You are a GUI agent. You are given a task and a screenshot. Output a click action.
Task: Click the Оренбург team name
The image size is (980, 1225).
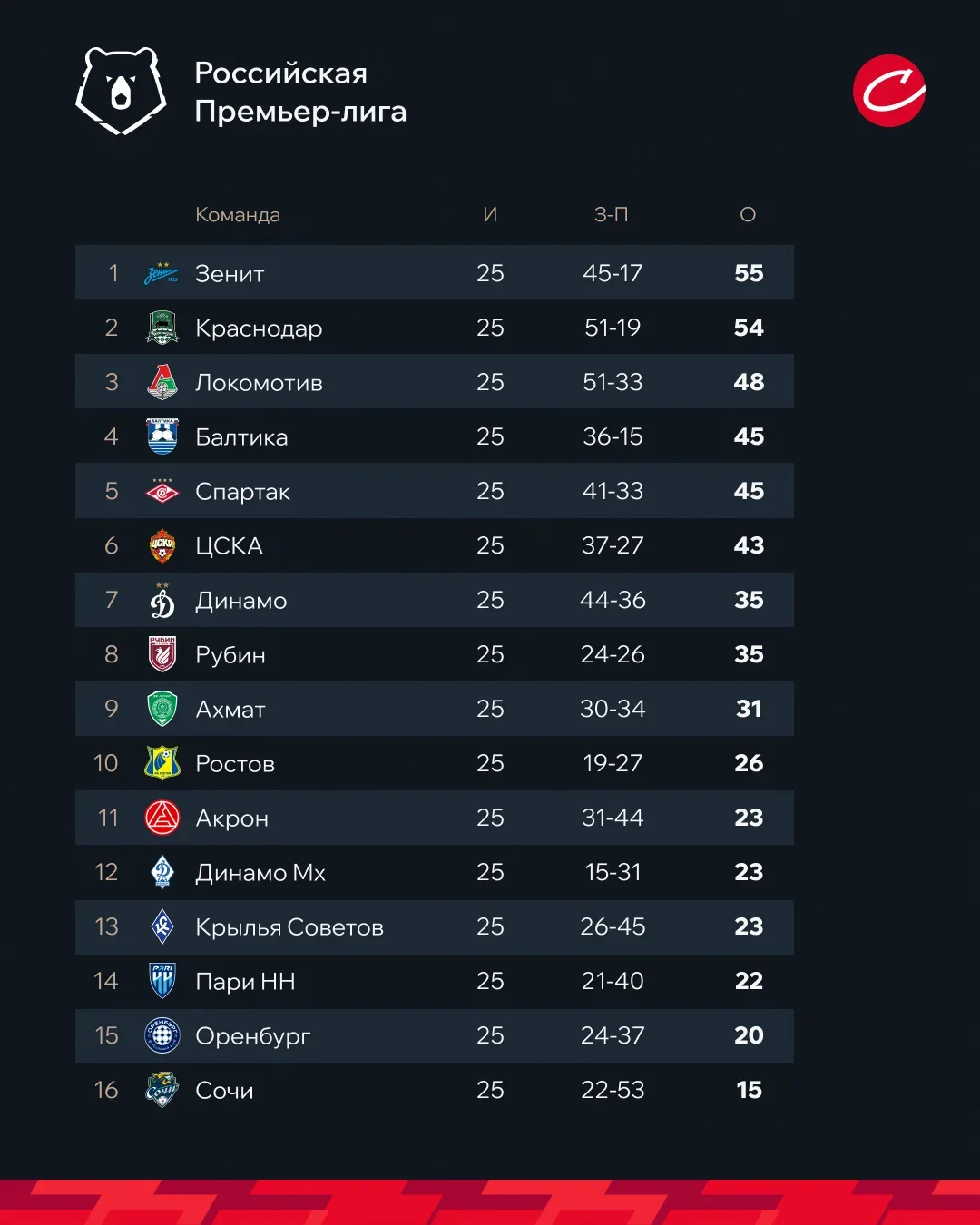(x=253, y=1036)
